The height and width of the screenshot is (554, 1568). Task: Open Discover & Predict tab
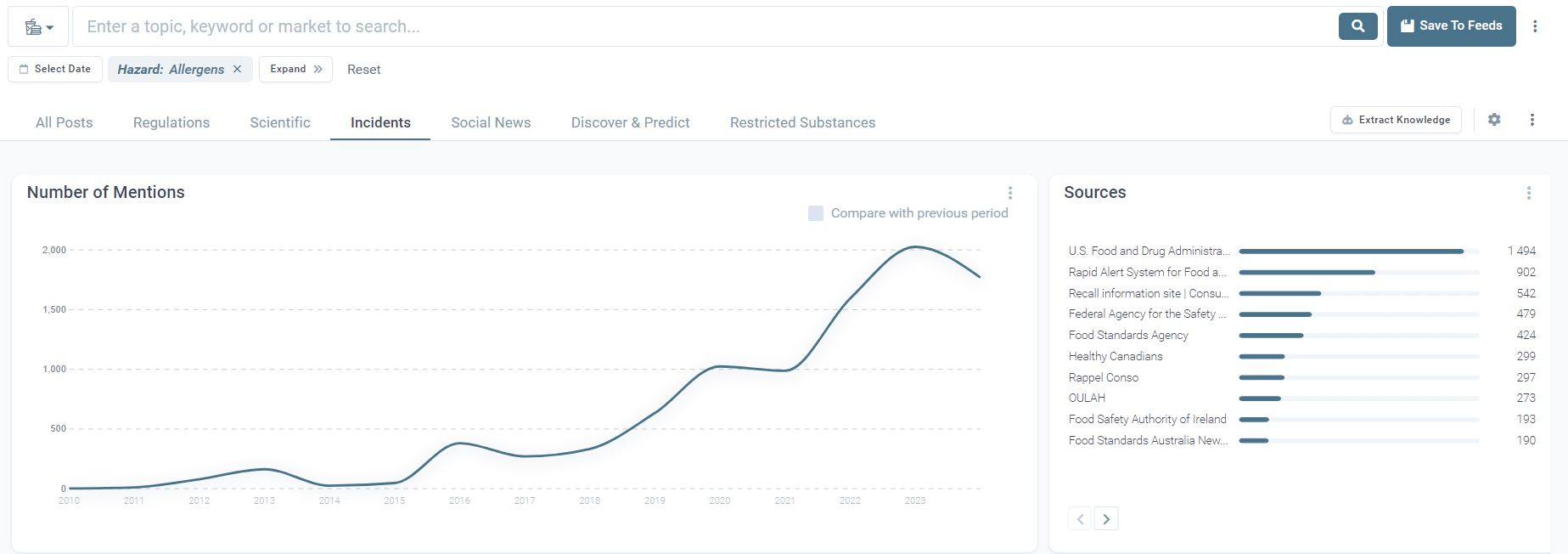(x=631, y=122)
